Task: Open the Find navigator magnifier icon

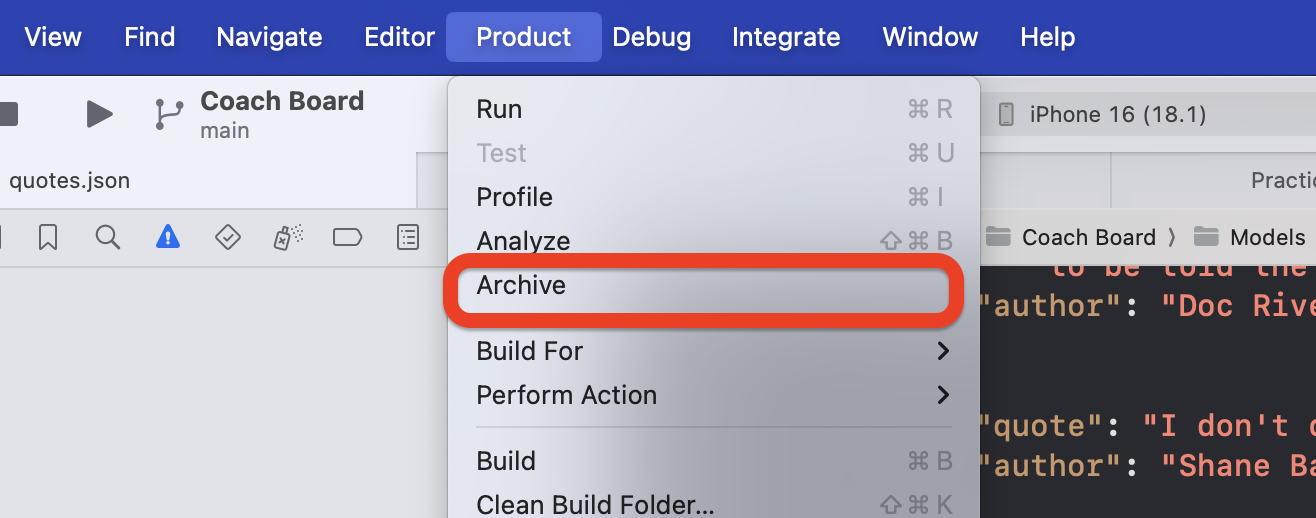Action: 108,237
